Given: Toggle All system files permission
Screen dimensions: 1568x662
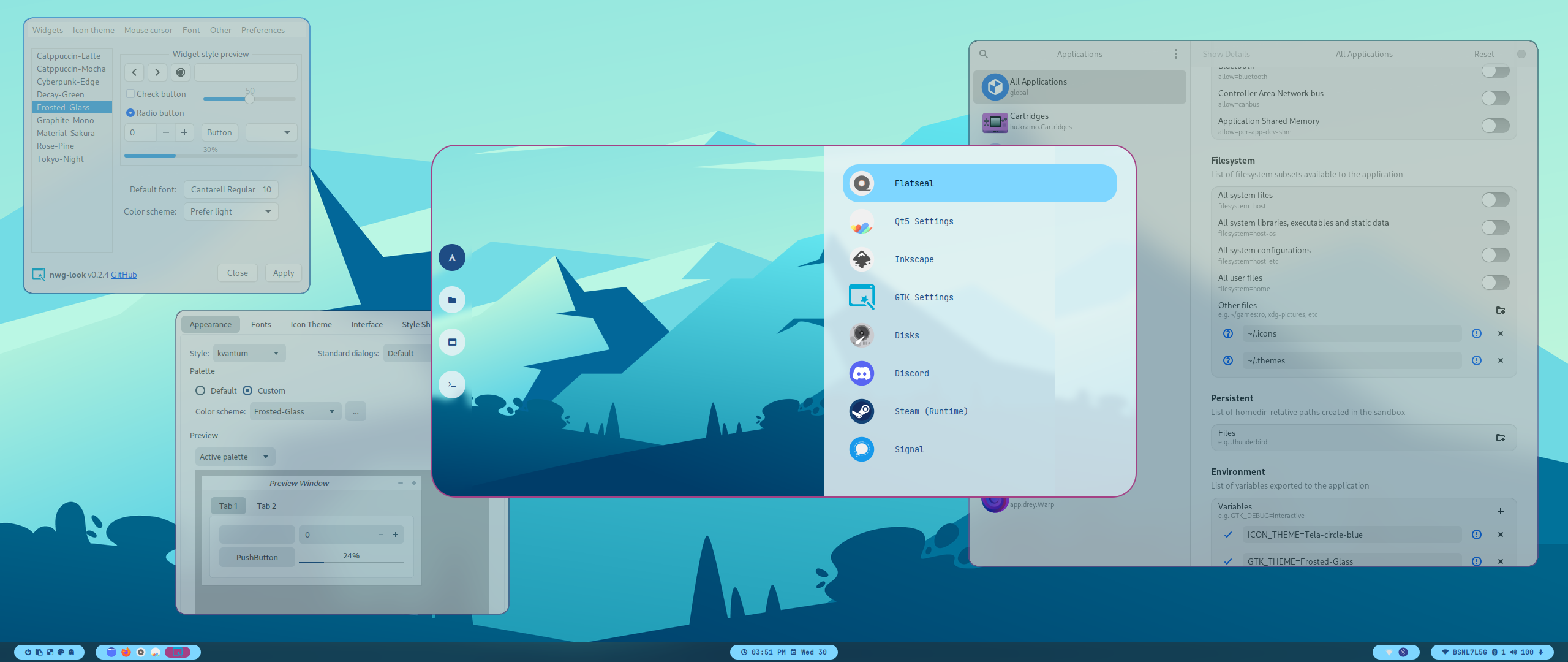Looking at the screenshot, I should click(1495, 200).
